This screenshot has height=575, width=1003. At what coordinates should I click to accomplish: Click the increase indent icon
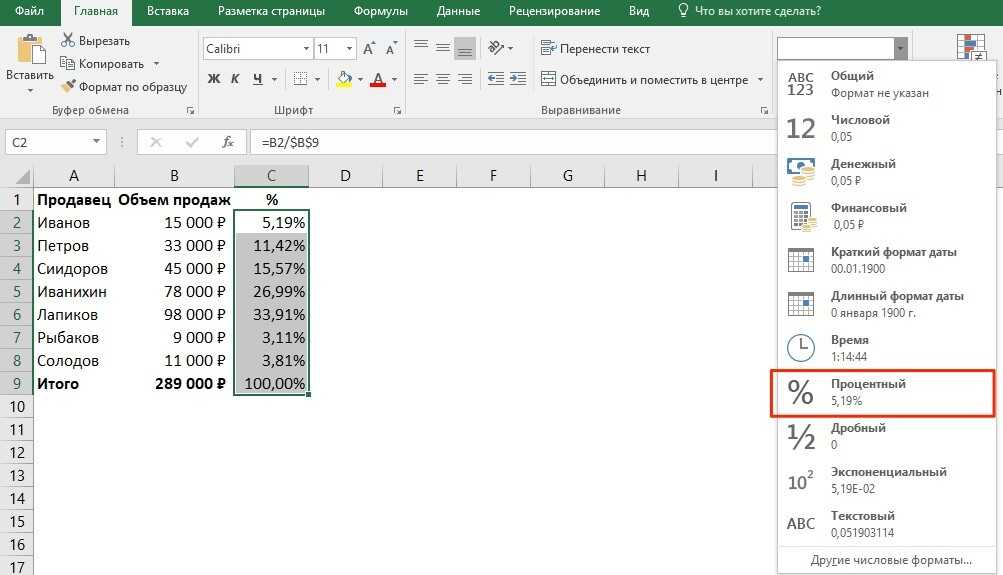click(x=519, y=79)
